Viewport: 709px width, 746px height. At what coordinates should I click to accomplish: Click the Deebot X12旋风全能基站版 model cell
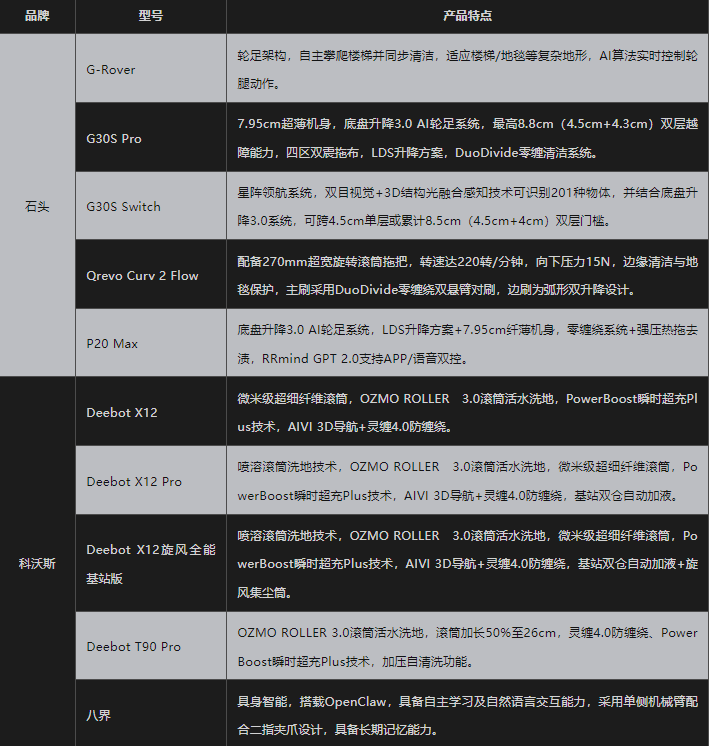(x=150, y=563)
